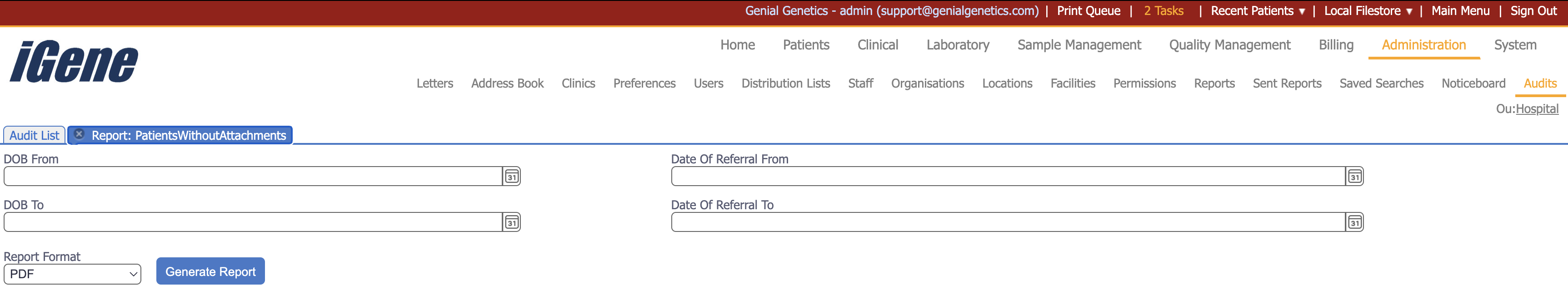Screen dimensions: 1568x305
Task: Click the Generate Report button
Action: coord(210,271)
